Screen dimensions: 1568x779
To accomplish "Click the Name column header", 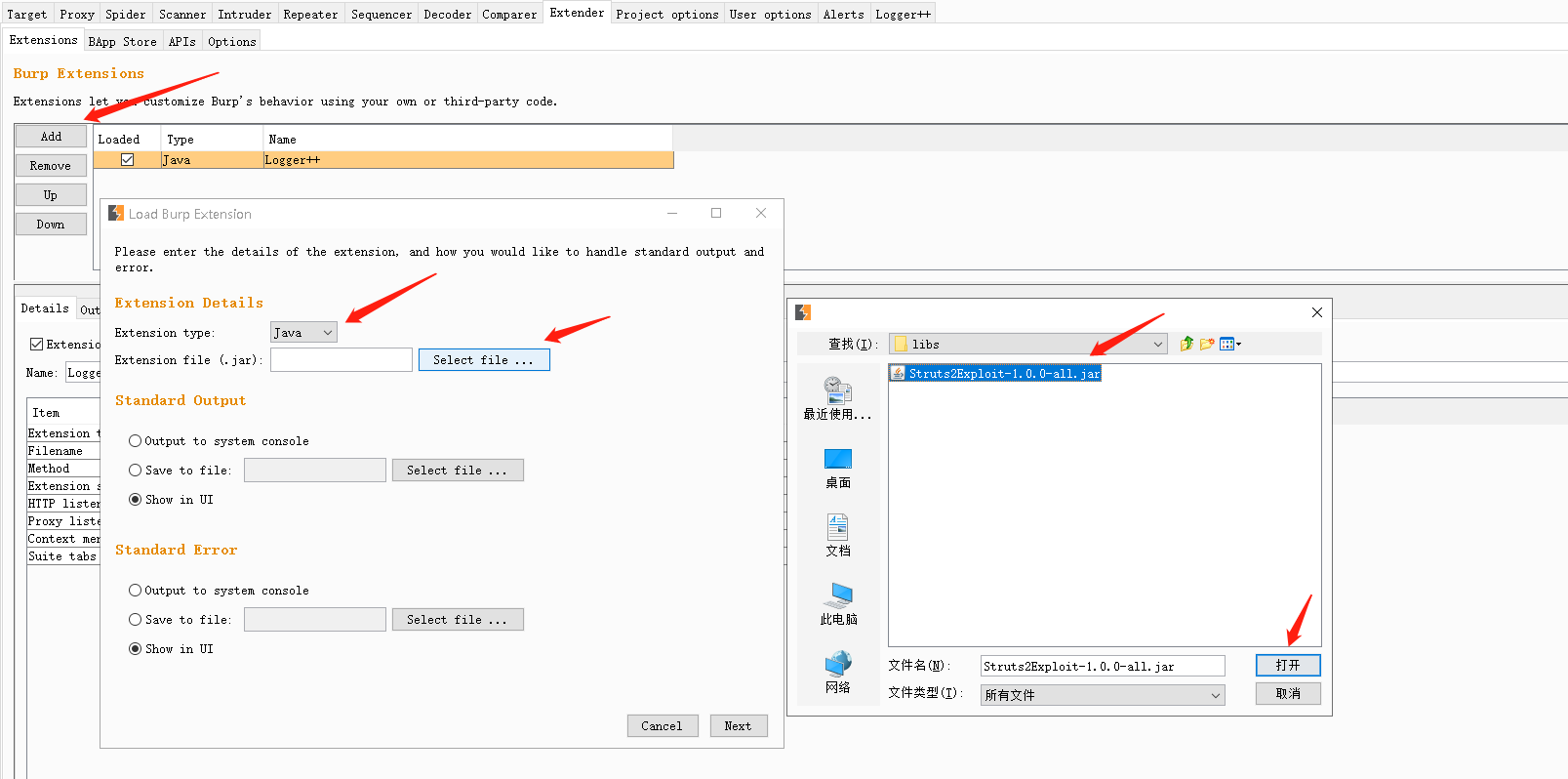I will [468, 139].
